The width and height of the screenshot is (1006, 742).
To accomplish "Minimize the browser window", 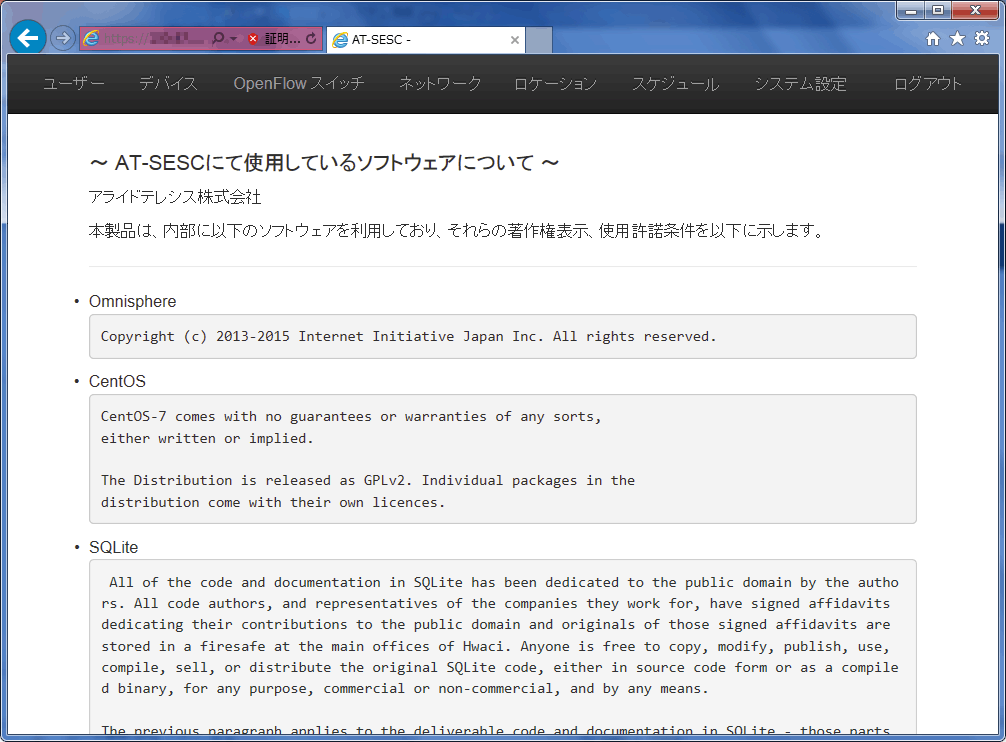I will click(910, 11).
